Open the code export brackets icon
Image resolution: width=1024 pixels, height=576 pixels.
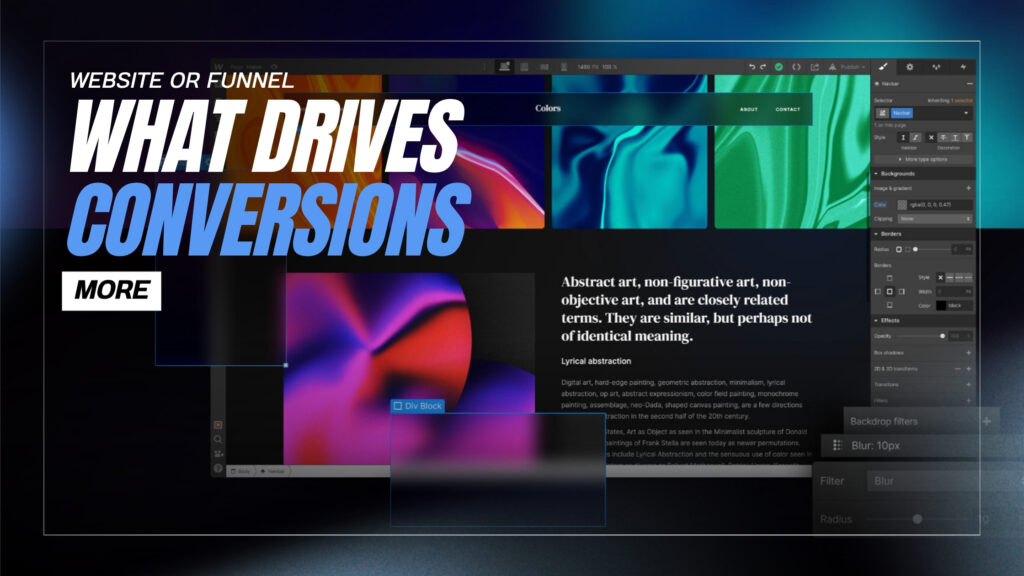click(797, 67)
